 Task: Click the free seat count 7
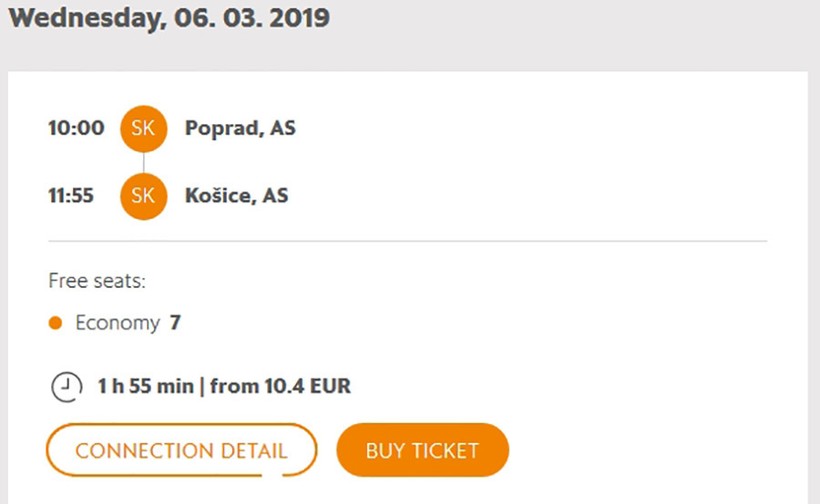pyautogui.click(x=175, y=323)
